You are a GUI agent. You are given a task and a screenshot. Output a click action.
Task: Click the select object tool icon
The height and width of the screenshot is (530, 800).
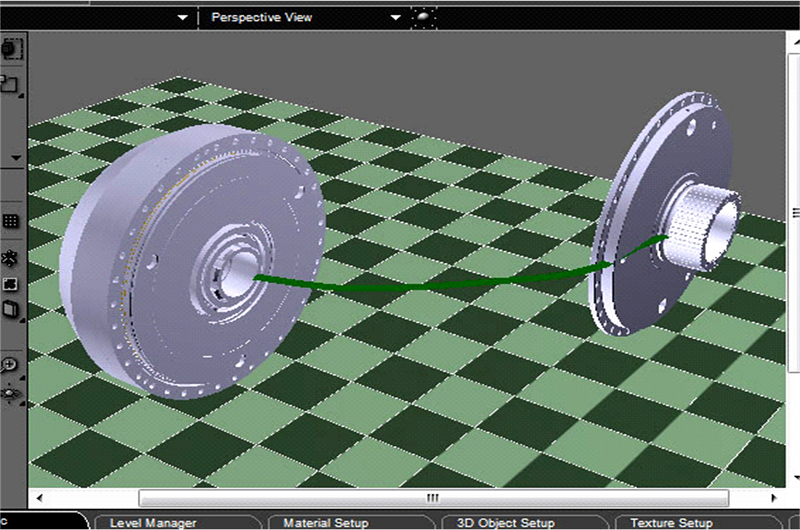pos(11,48)
